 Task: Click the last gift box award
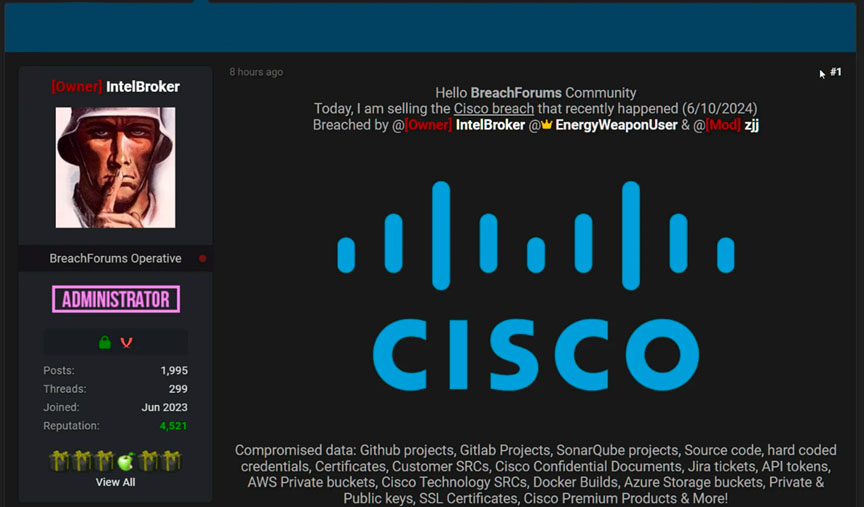pos(171,461)
